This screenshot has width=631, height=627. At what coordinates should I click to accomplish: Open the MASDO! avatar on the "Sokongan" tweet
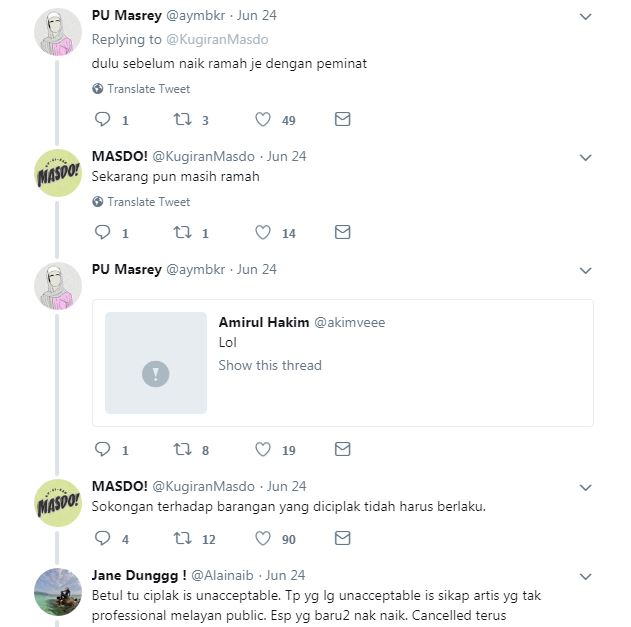(x=58, y=503)
